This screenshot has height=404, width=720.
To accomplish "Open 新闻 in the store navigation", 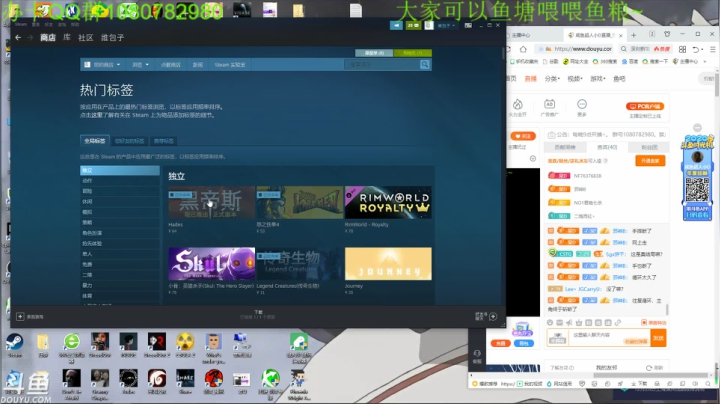I will pos(197,65).
